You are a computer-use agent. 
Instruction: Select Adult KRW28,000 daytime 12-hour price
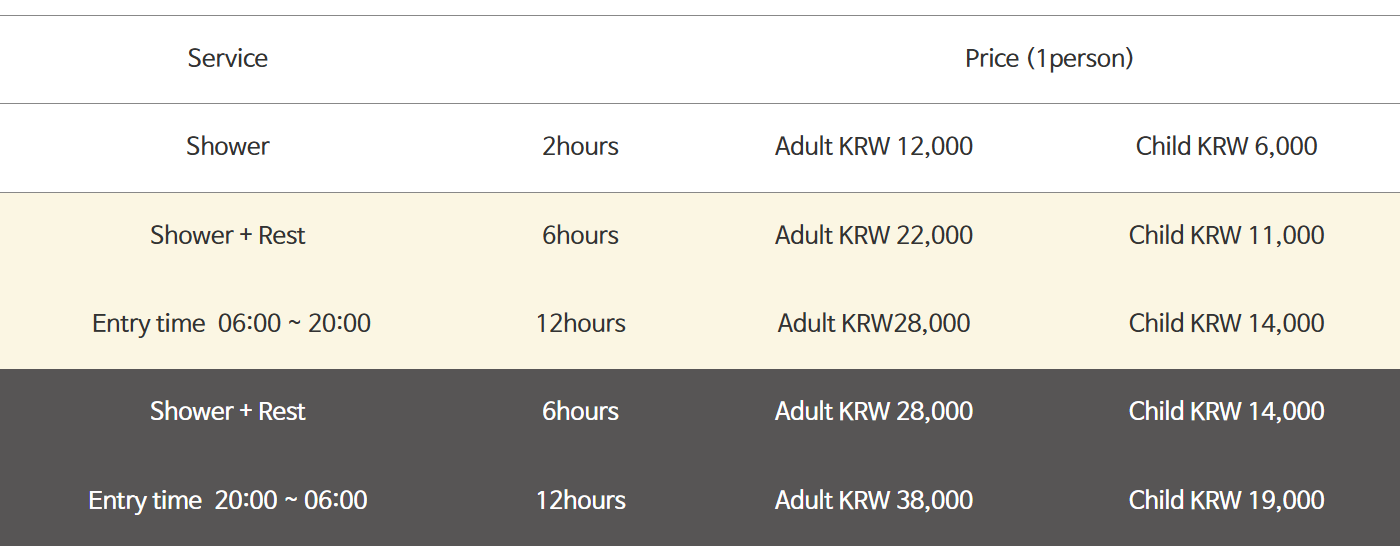point(874,323)
